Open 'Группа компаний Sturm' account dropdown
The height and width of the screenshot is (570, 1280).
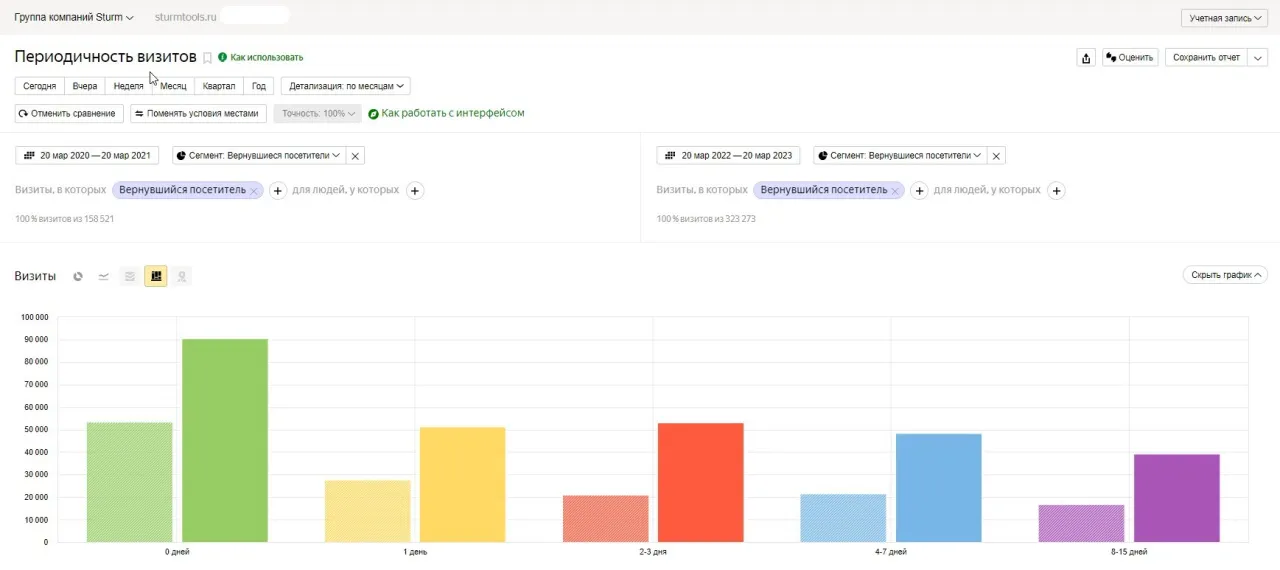[74, 18]
